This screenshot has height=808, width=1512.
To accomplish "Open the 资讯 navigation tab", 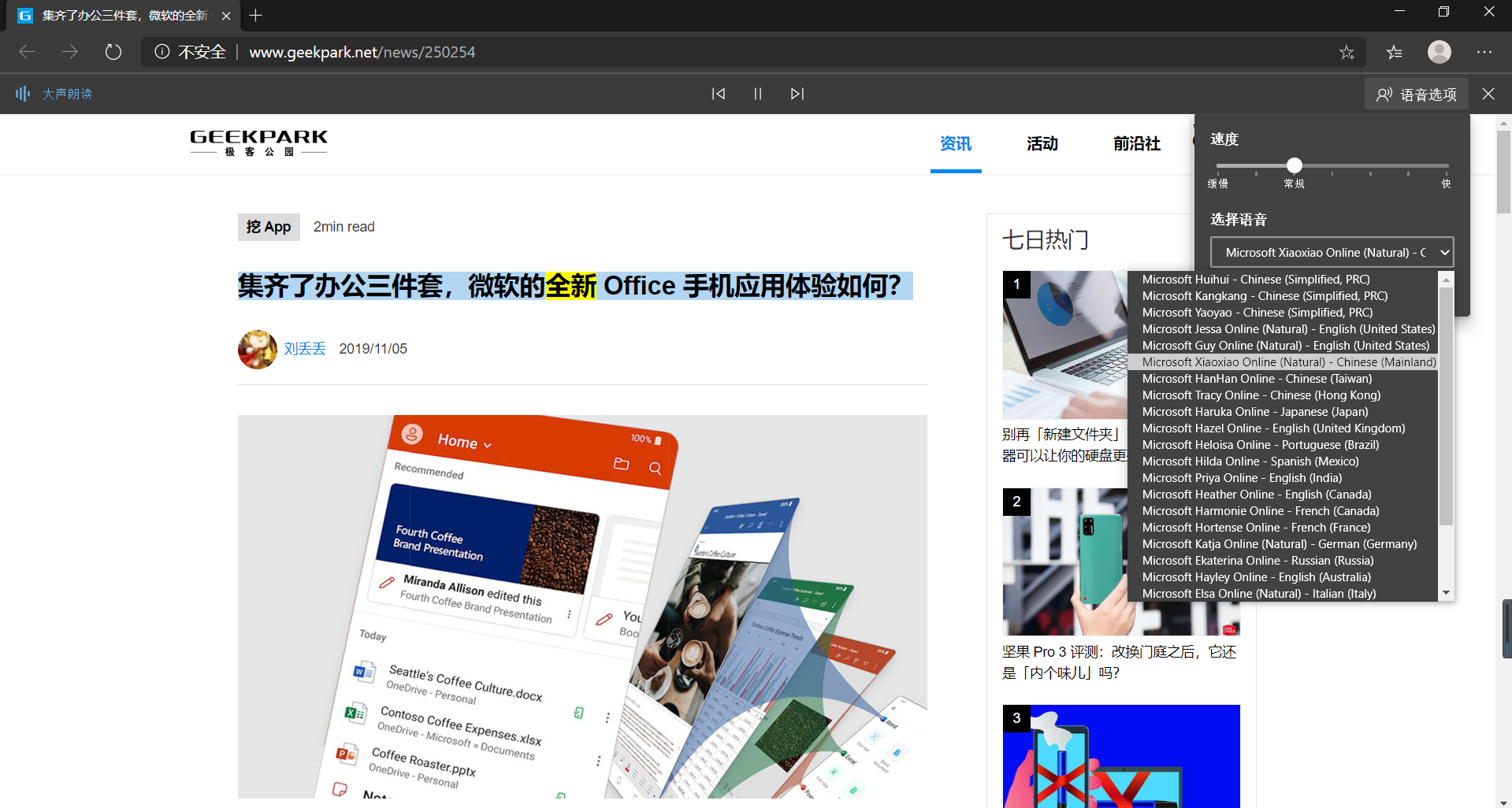I will pos(956,143).
